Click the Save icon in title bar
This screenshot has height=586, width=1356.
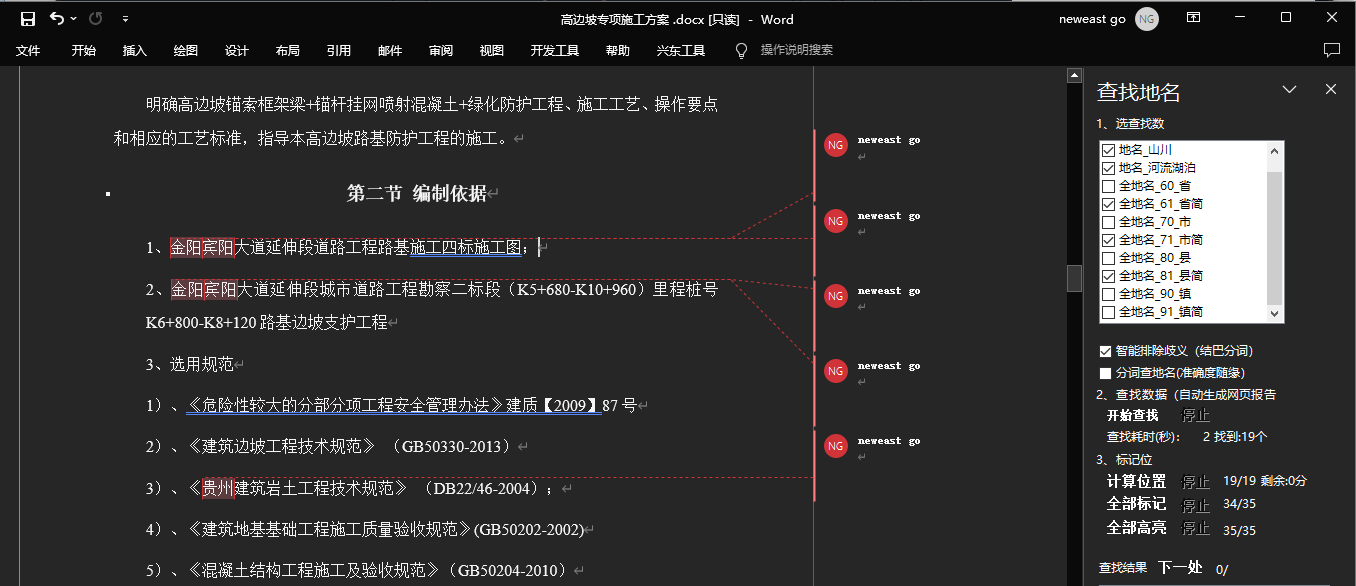click(28, 19)
